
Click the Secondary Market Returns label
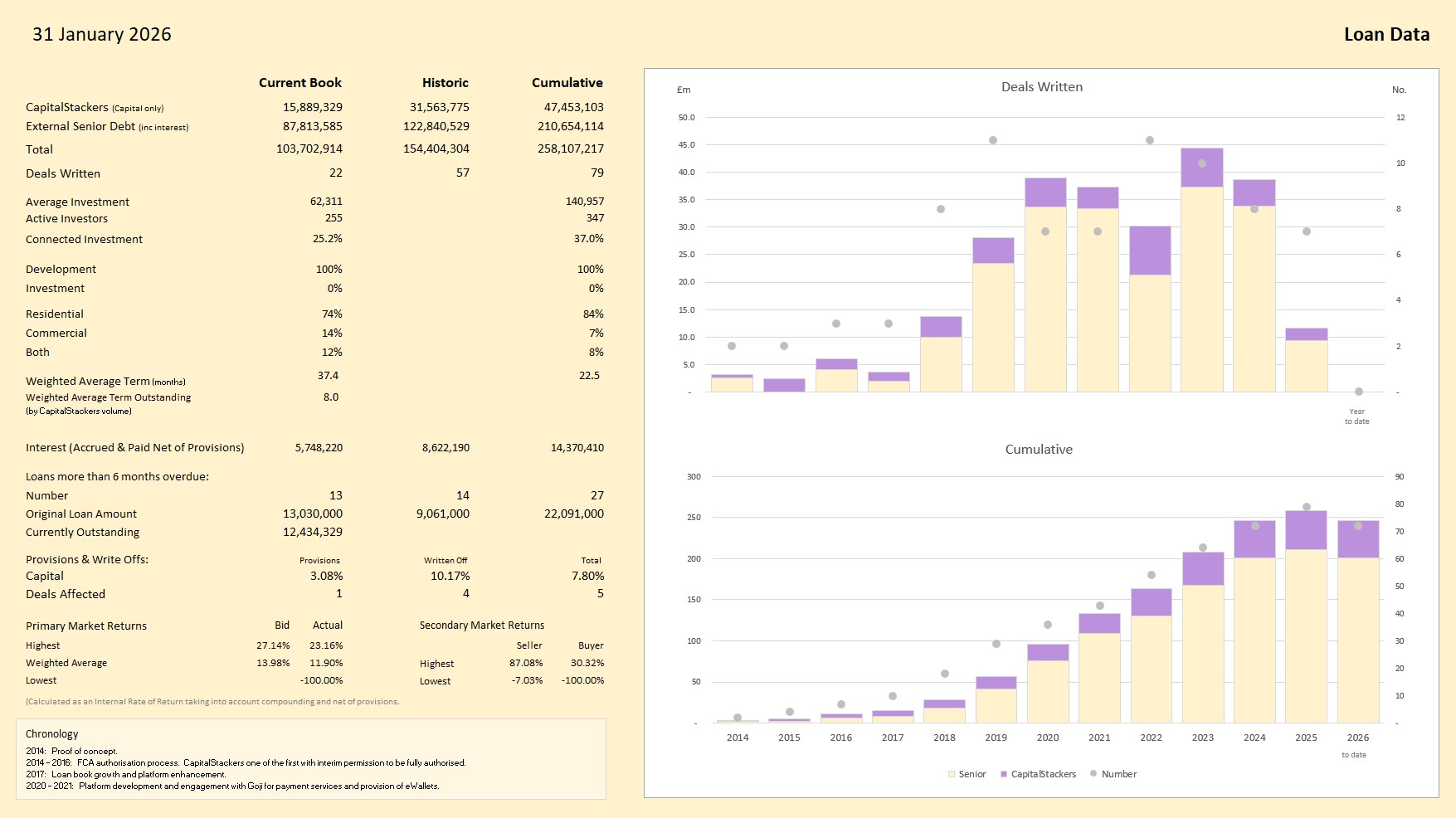coord(482,626)
